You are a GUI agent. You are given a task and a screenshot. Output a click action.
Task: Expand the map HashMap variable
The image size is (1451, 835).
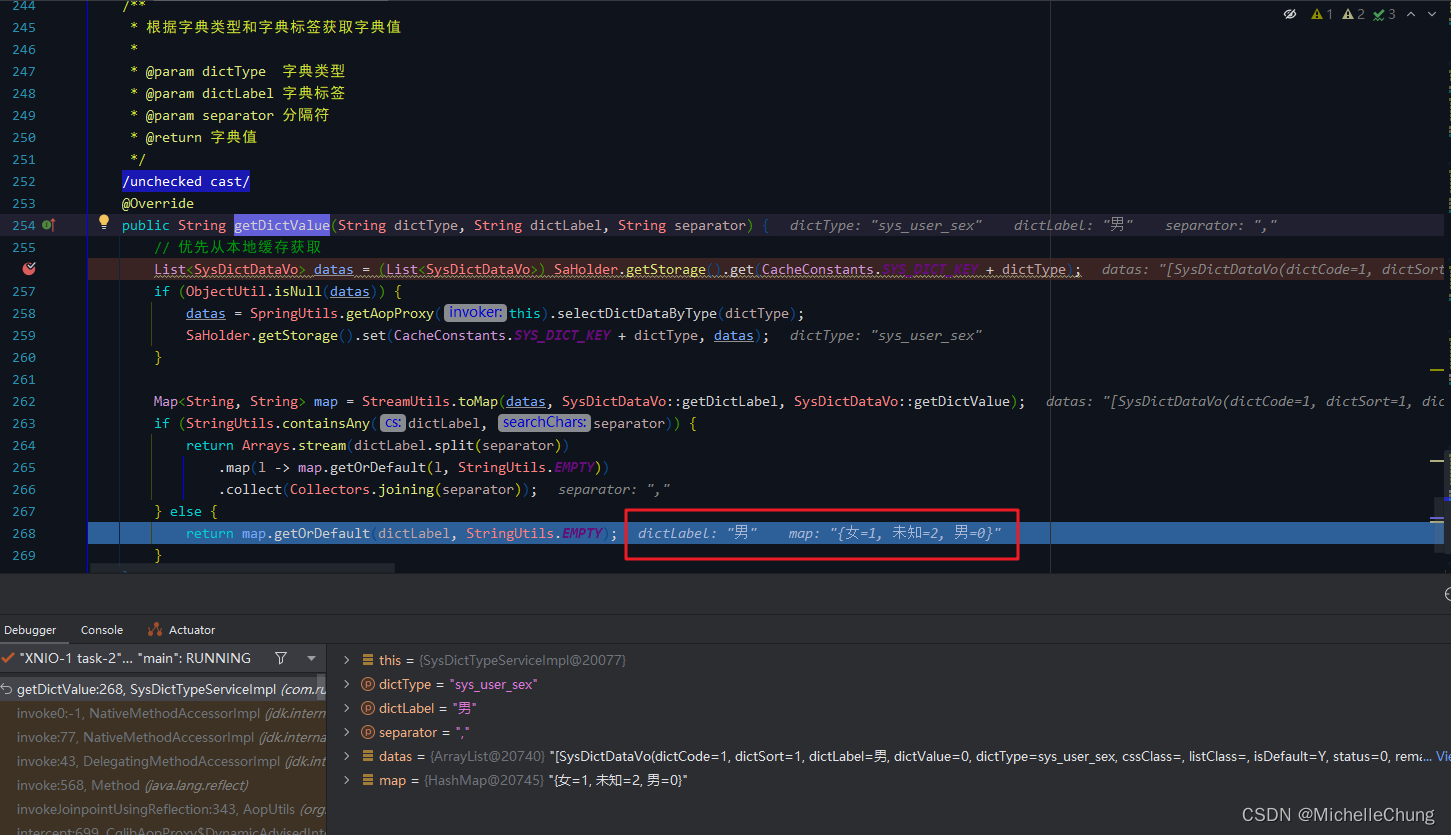[345, 780]
